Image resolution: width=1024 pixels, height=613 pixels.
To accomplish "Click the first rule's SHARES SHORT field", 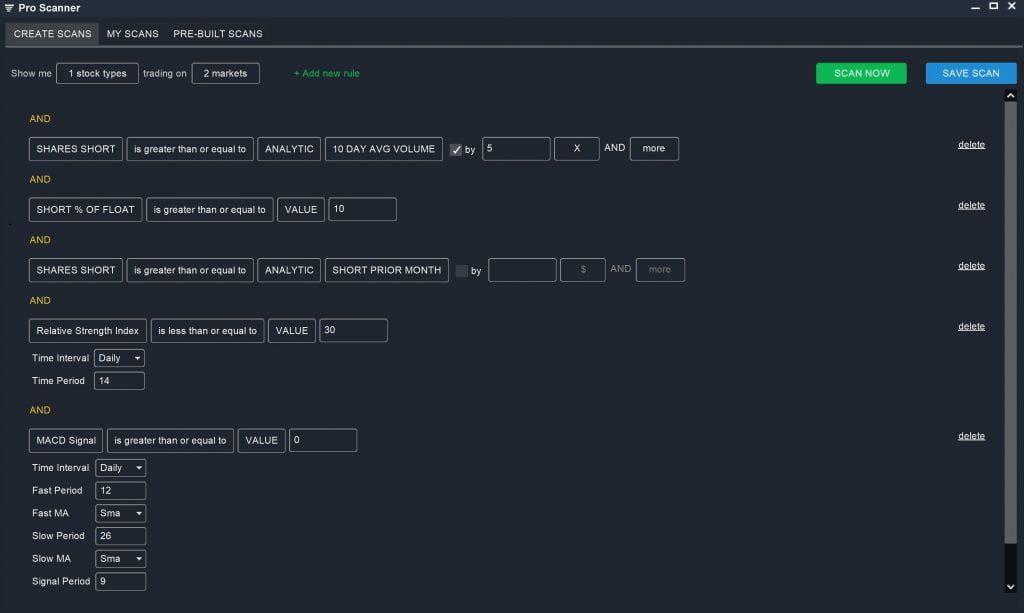I will [76, 149].
